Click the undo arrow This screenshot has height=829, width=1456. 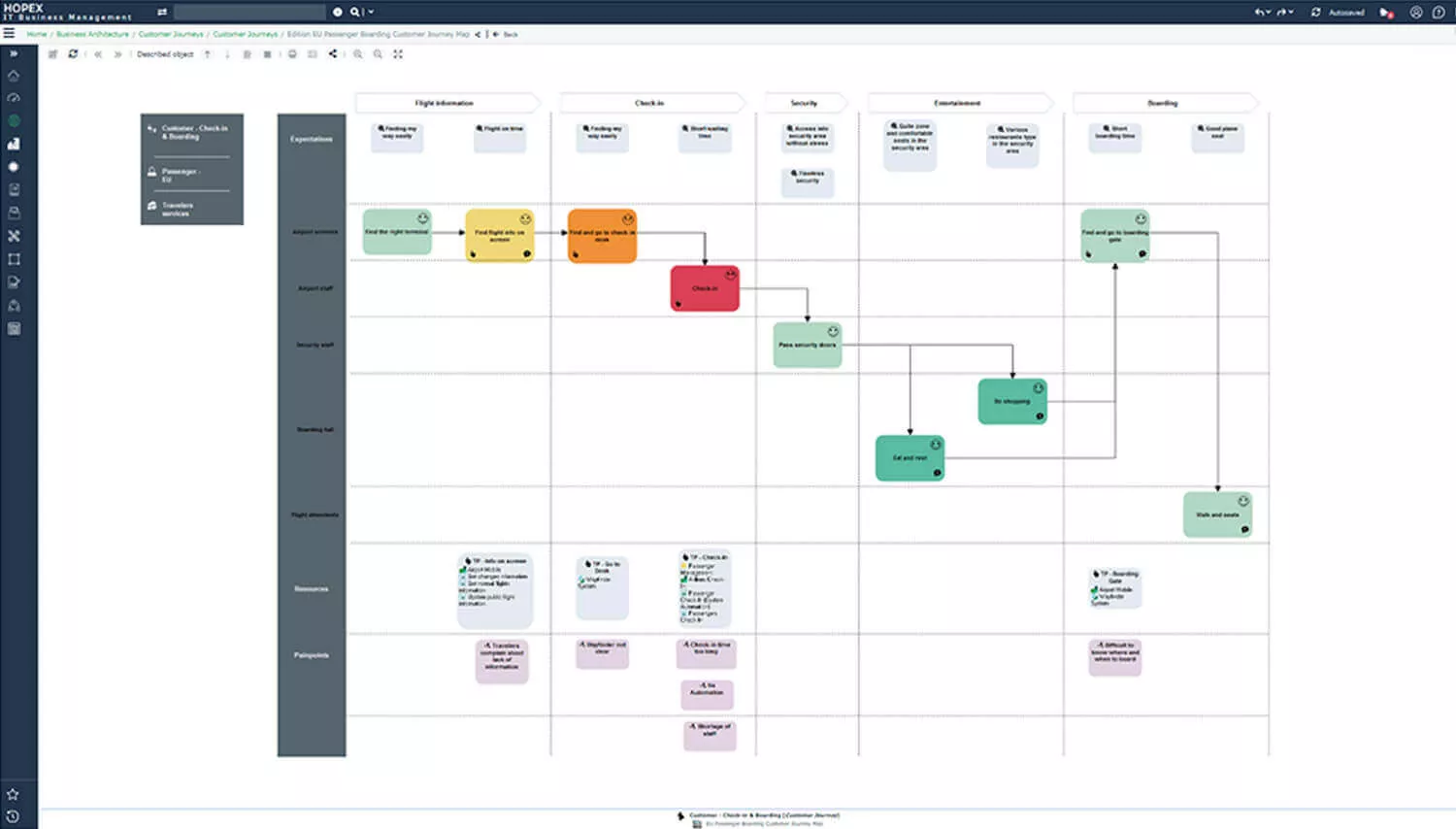point(1259,12)
